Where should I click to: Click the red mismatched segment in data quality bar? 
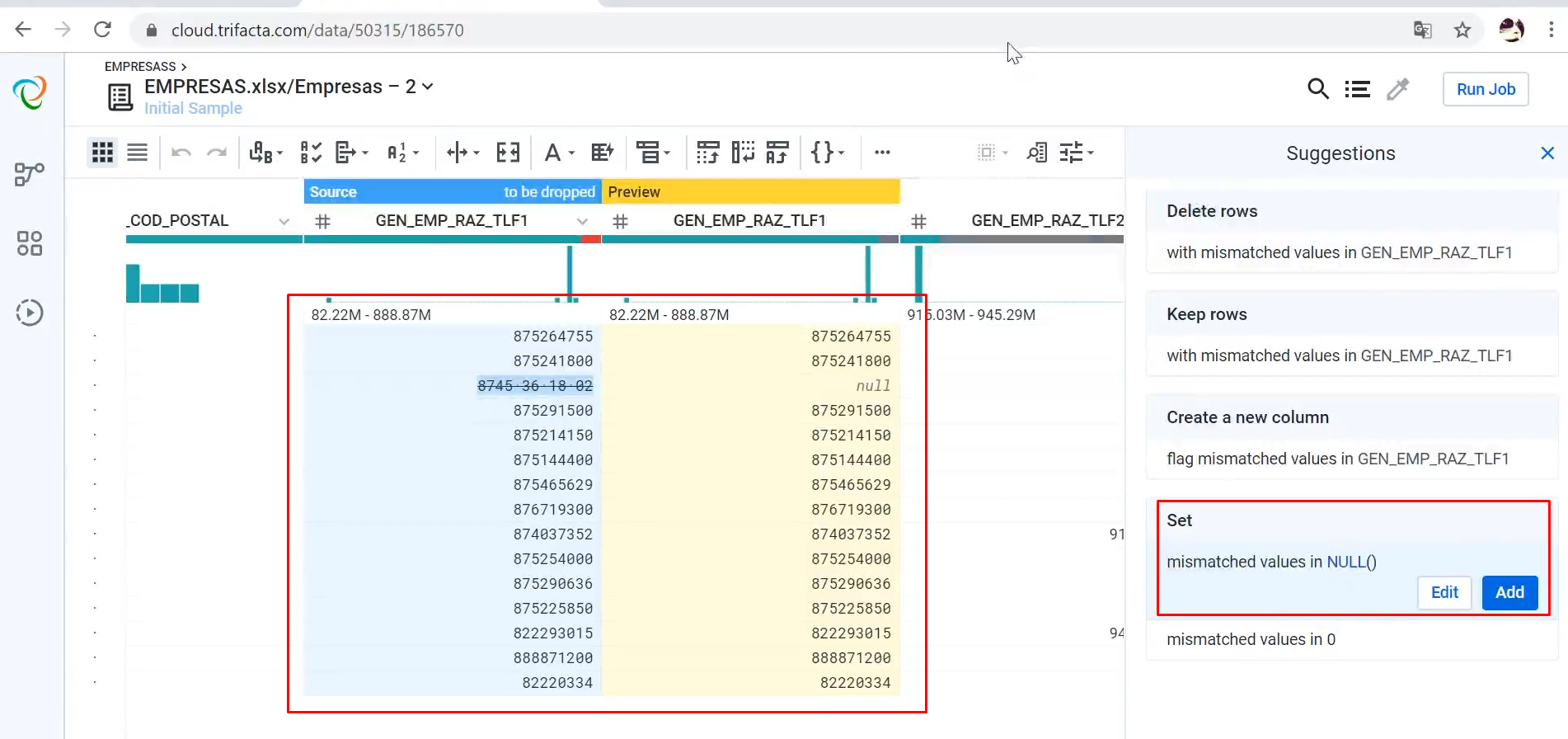pyautogui.click(x=590, y=239)
